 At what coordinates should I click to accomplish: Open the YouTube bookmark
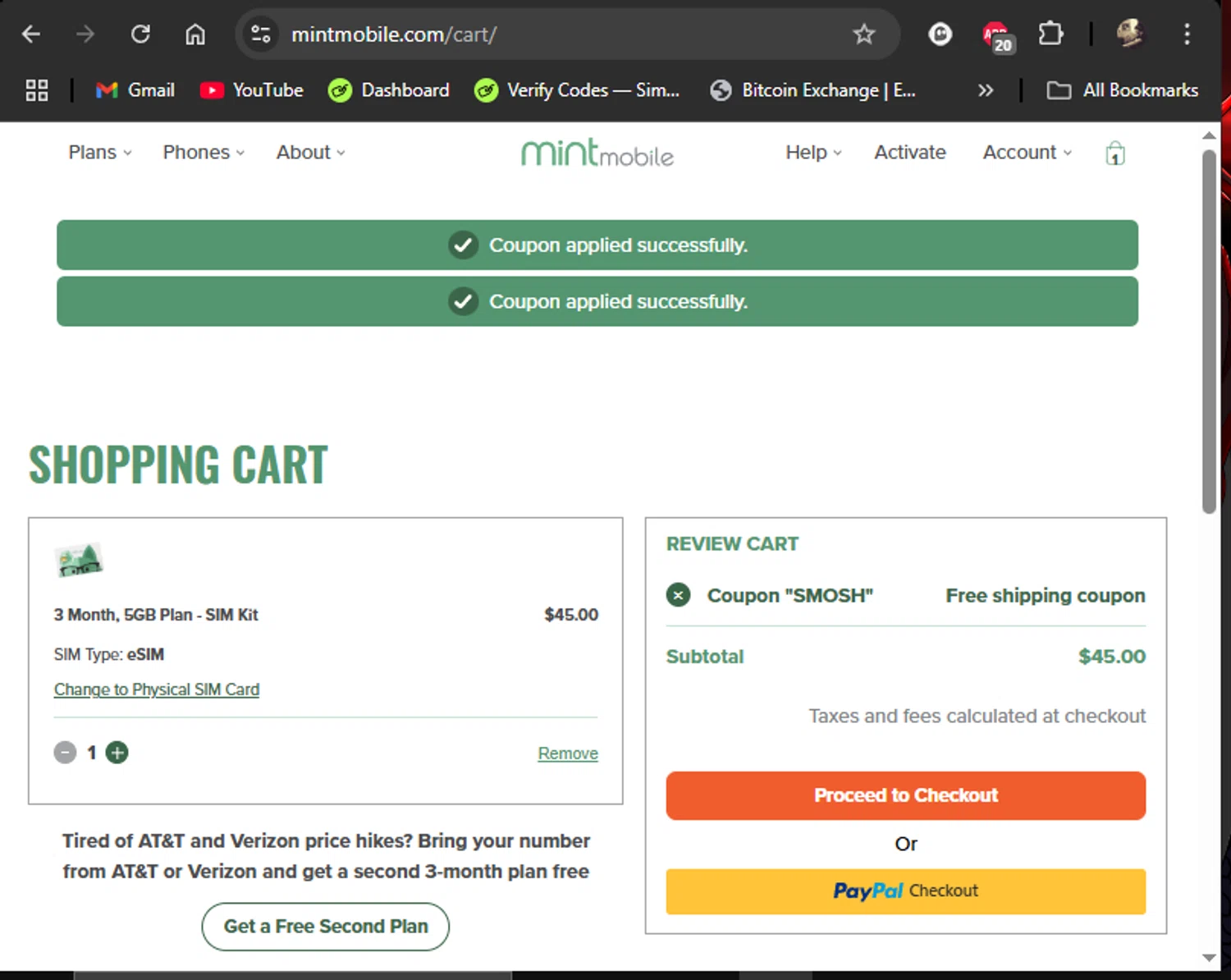click(x=252, y=90)
